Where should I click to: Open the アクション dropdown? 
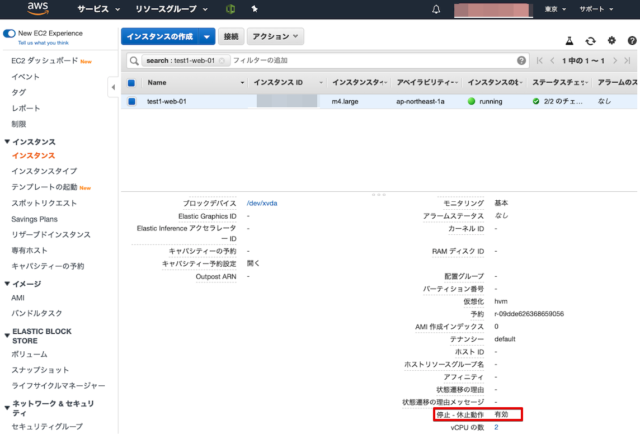pyautogui.click(x=275, y=37)
